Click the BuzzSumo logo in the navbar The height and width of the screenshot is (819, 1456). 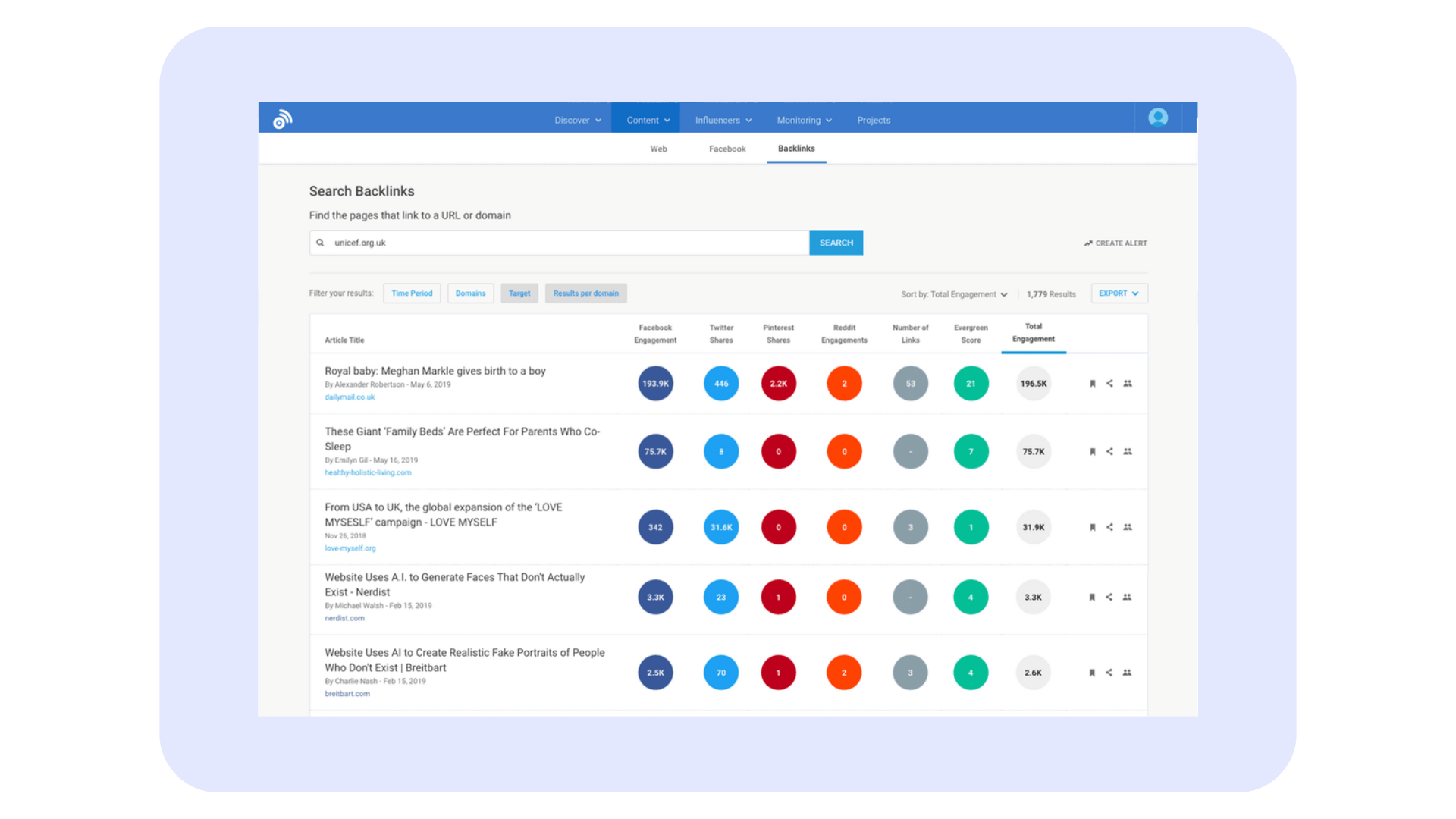tap(282, 118)
